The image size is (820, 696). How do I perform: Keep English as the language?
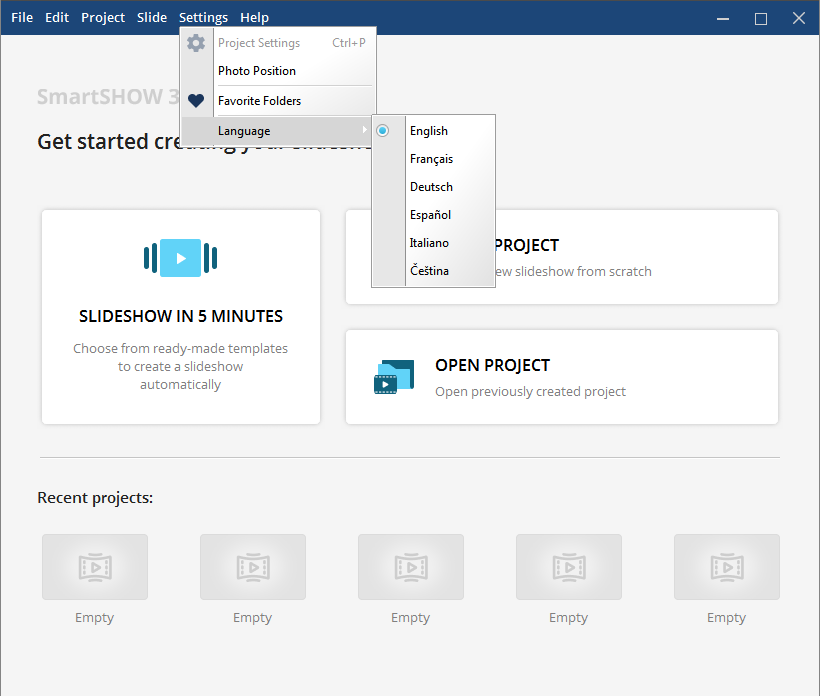tap(434, 131)
